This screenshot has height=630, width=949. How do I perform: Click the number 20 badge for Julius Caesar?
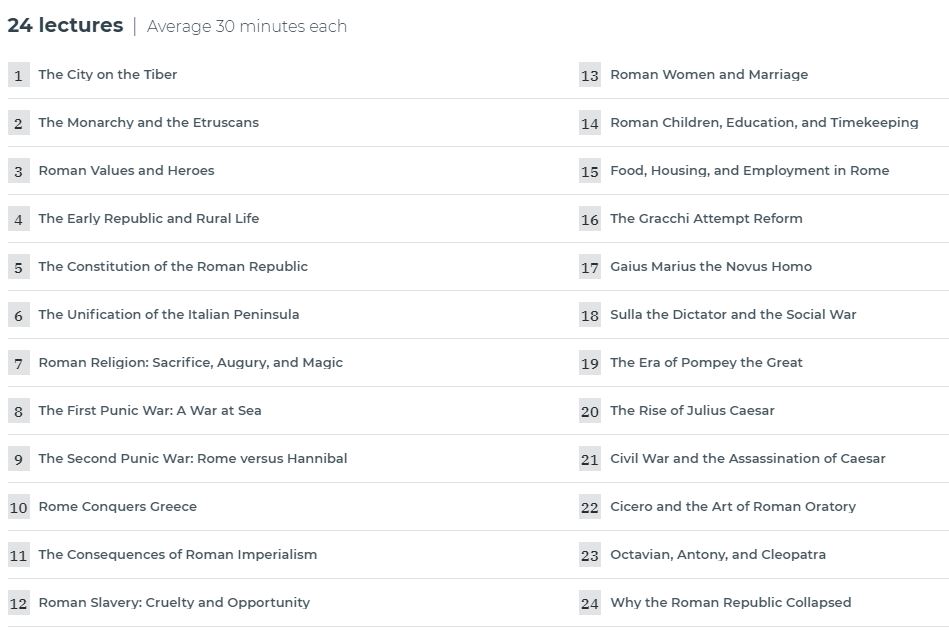click(x=590, y=411)
